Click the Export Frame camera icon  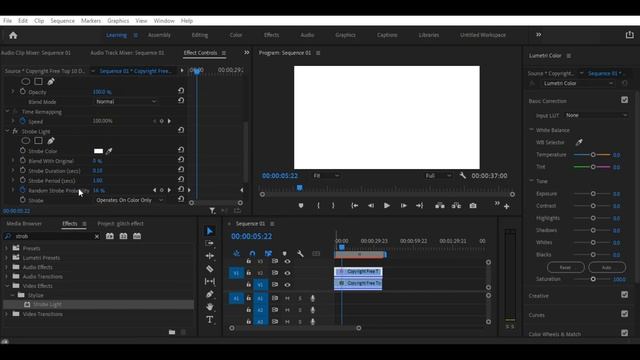(473, 206)
